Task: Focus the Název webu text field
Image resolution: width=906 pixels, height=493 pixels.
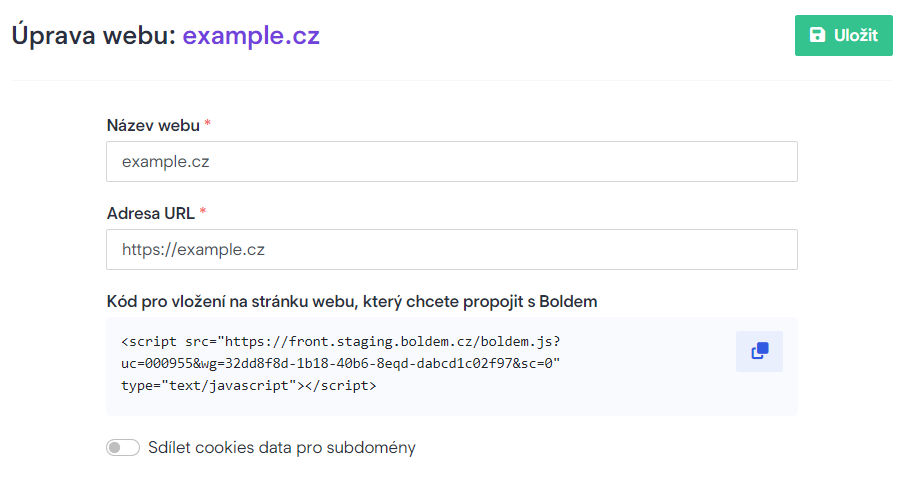Action: tap(452, 161)
